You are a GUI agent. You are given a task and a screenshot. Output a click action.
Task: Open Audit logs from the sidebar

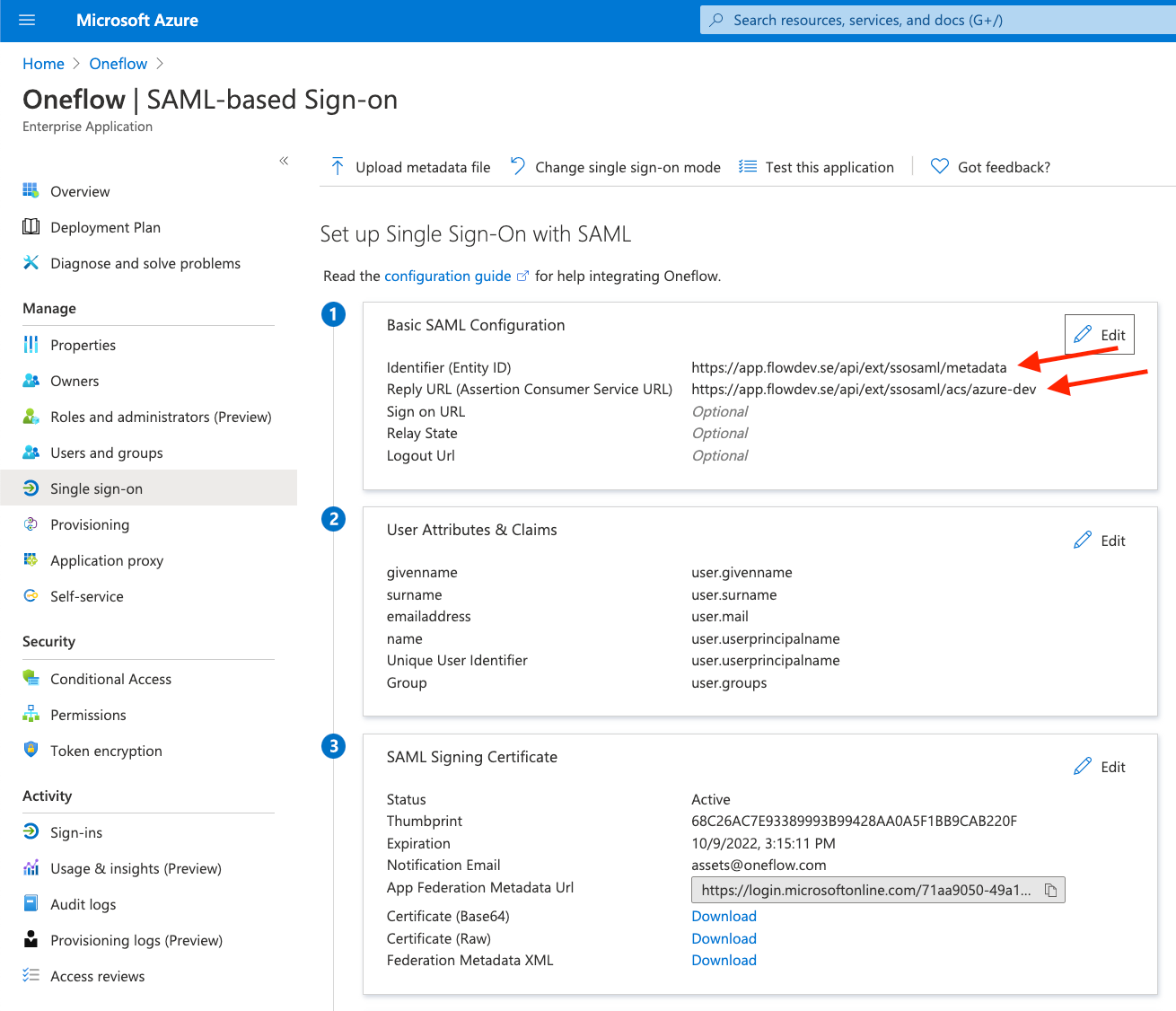pos(83,904)
